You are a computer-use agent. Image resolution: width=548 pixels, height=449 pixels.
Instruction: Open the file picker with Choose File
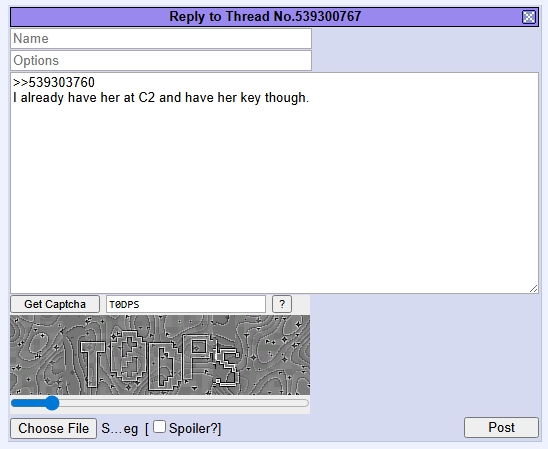(53, 428)
